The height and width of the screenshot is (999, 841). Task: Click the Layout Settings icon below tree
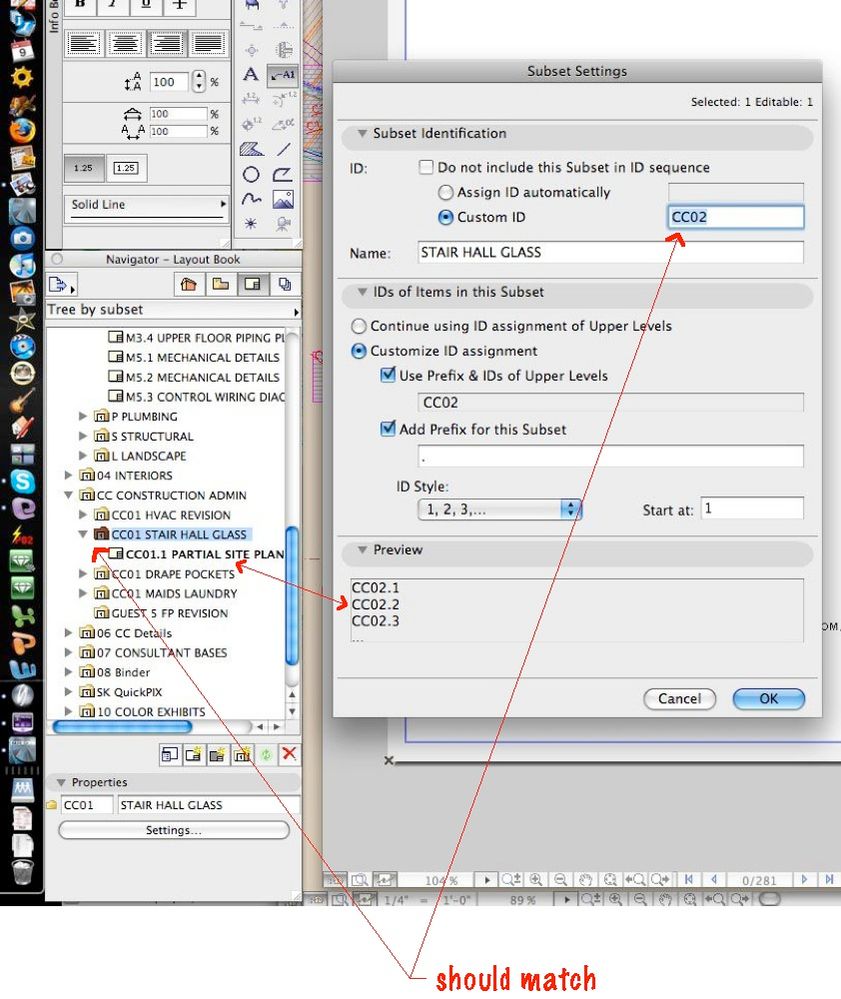coord(169,754)
